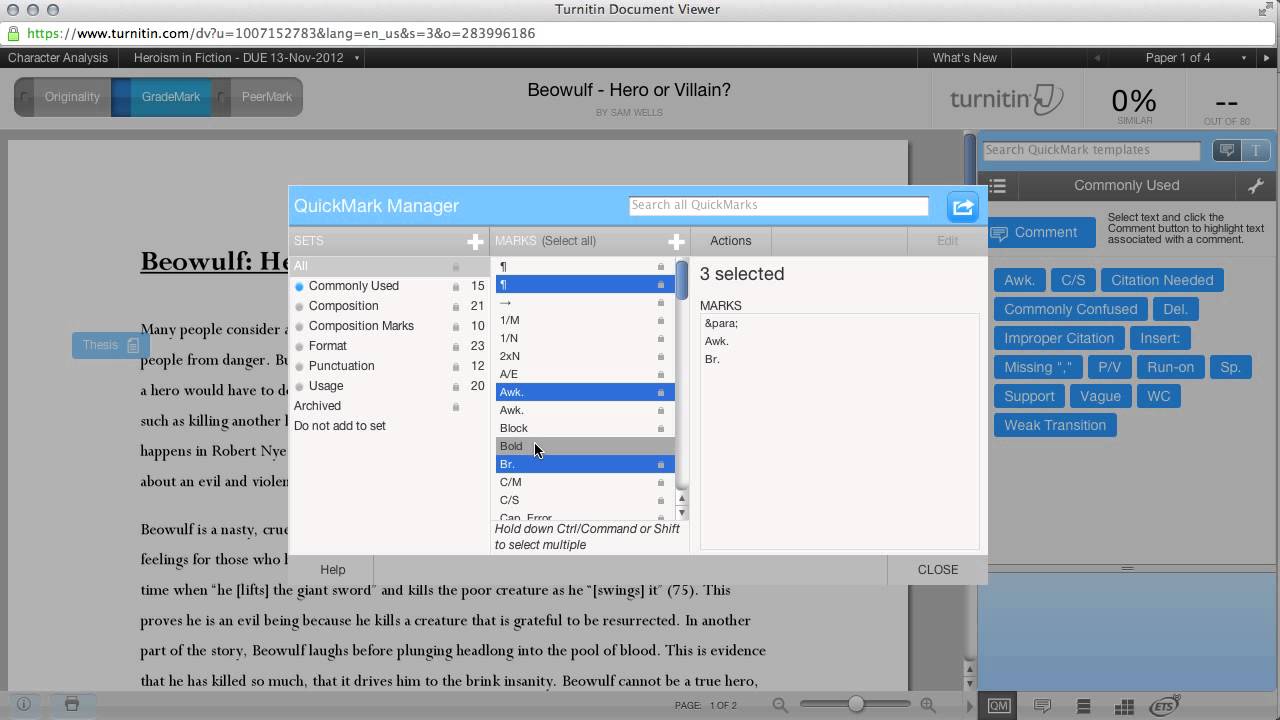Select the Block mark in list
Screen dimensions: 1280x720
[x=585, y=428]
